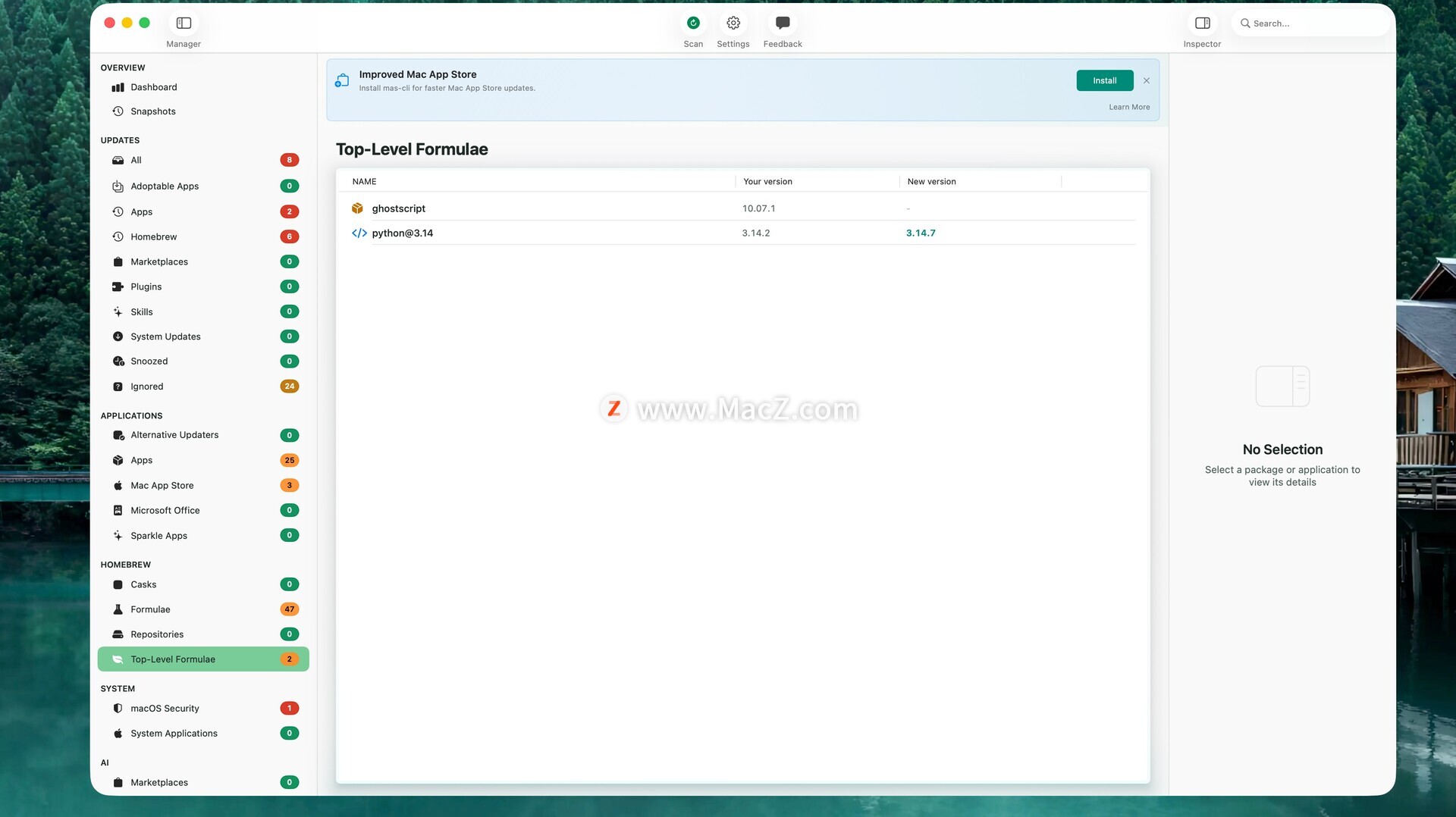Image resolution: width=1456 pixels, height=817 pixels.
Task: Click the System Applications apple icon
Action: click(x=118, y=734)
